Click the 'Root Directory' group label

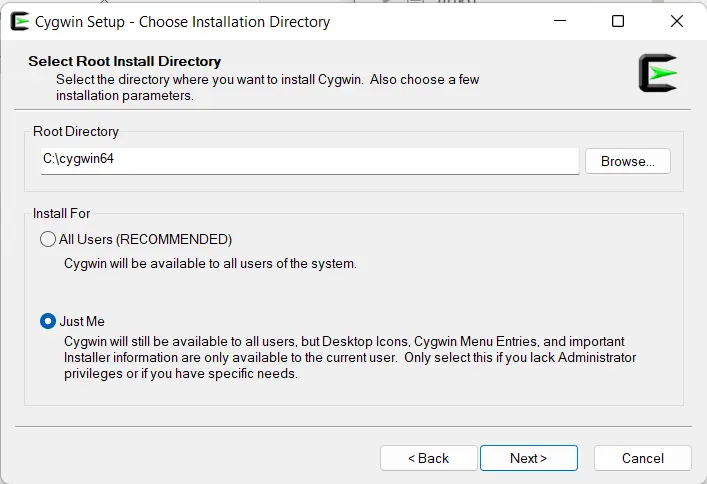pyautogui.click(x=76, y=131)
